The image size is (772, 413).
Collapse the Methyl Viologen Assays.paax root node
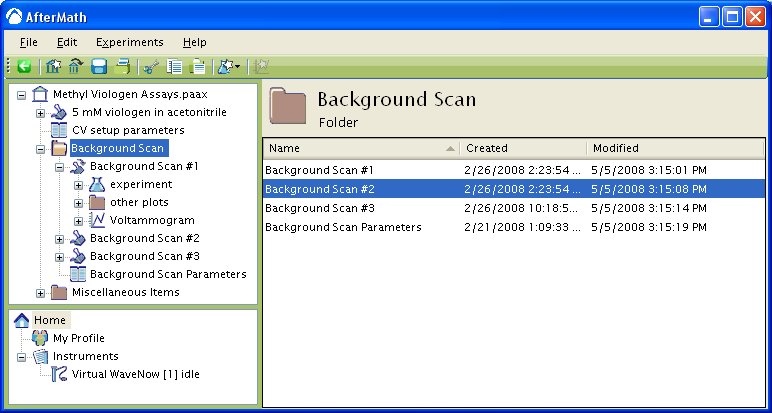tap(21, 95)
